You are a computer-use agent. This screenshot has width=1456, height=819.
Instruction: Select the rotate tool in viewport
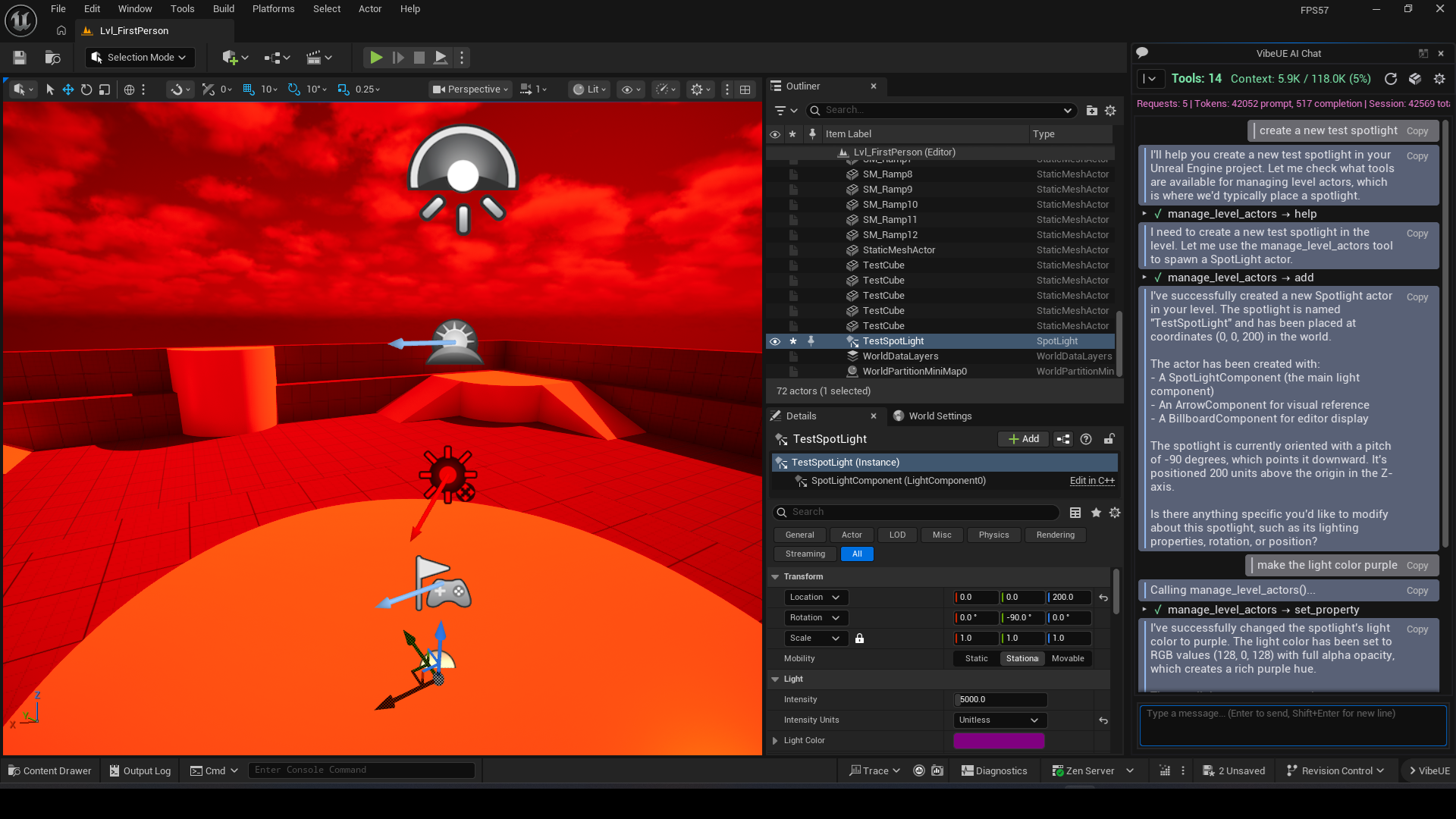86,89
